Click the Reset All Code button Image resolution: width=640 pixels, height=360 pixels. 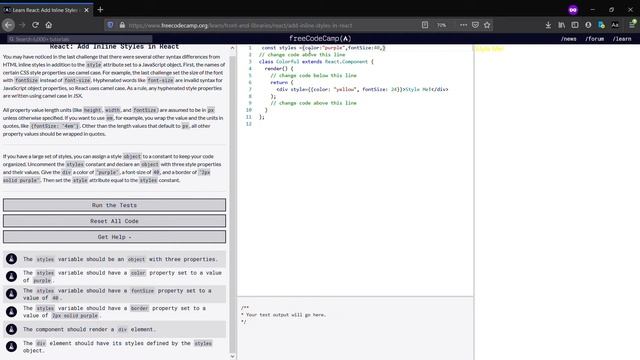pyautogui.click(x=114, y=221)
